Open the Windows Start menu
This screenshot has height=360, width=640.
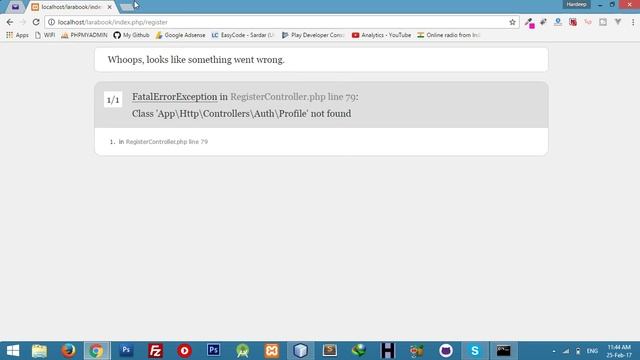point(13,351)
